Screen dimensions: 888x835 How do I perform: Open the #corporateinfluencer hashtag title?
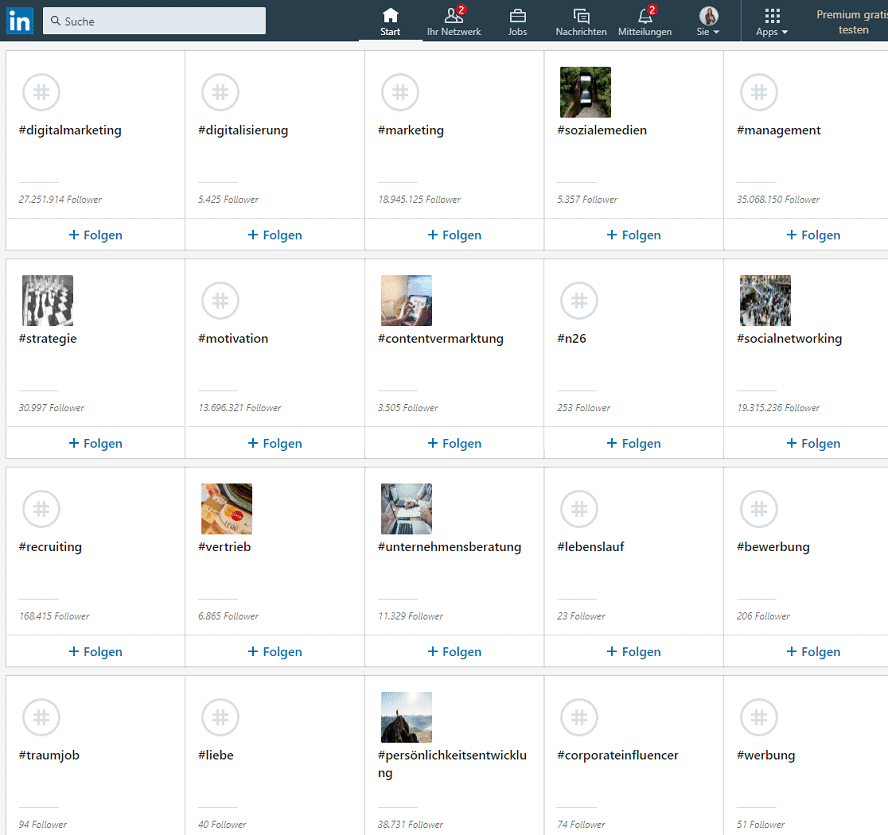click(618, 756)
